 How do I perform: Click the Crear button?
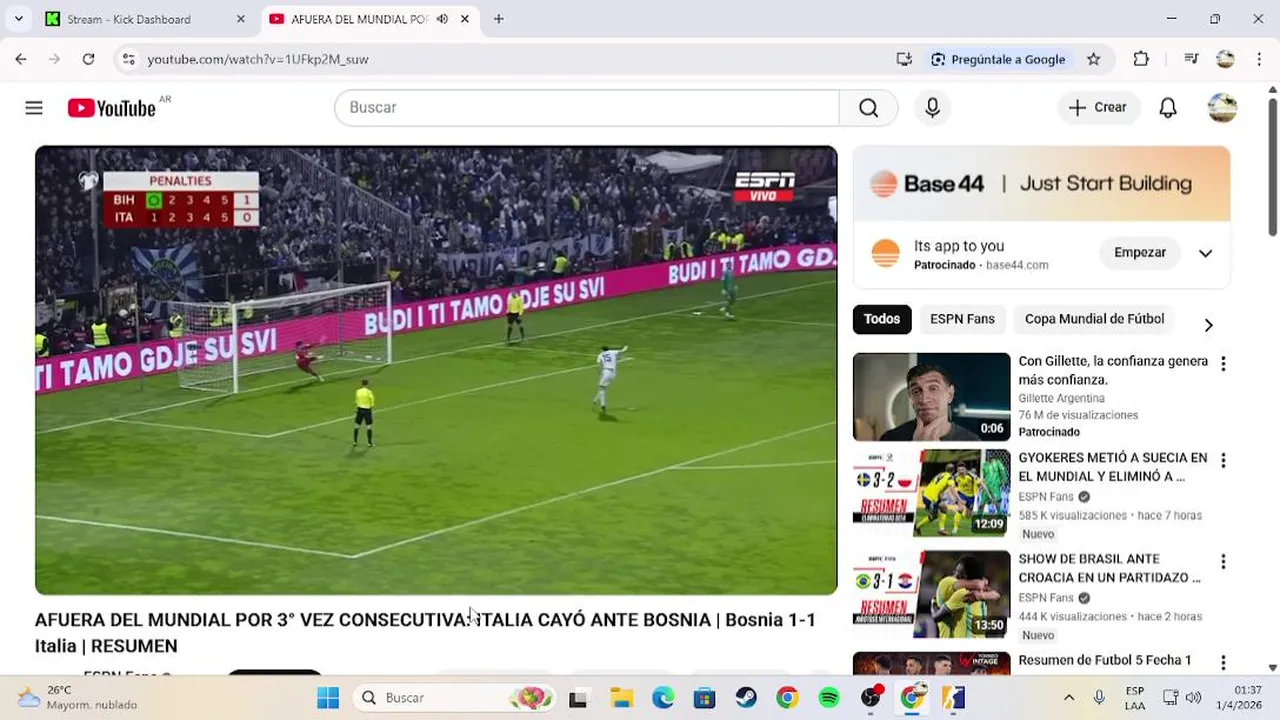(x=1098, y=107)
